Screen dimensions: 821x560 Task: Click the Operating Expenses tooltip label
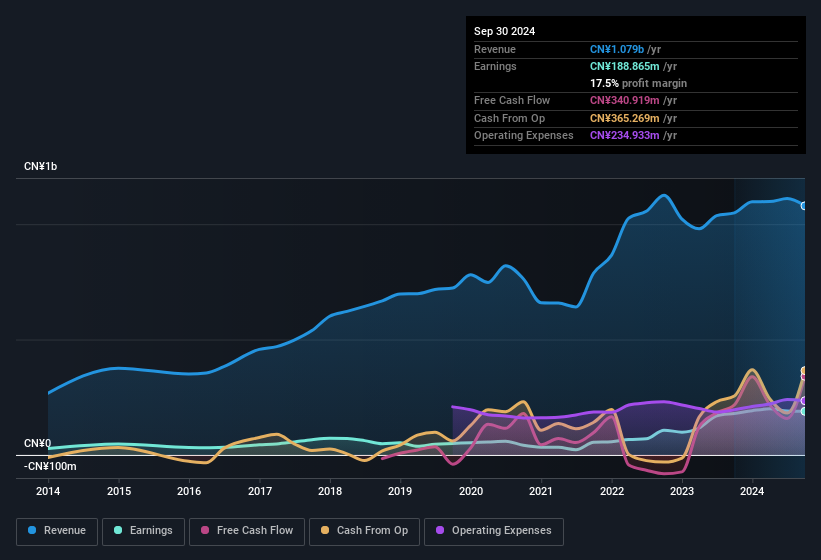524,135
